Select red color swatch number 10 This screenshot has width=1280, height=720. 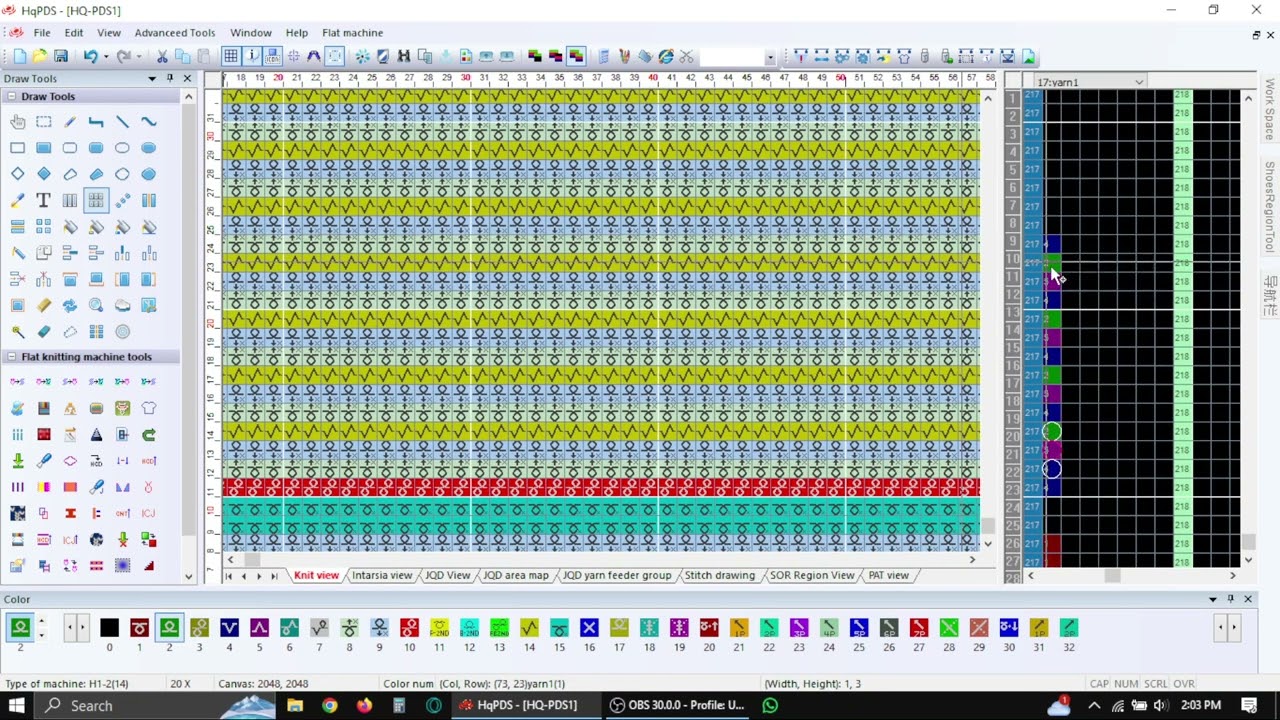[x=409, y=628]
